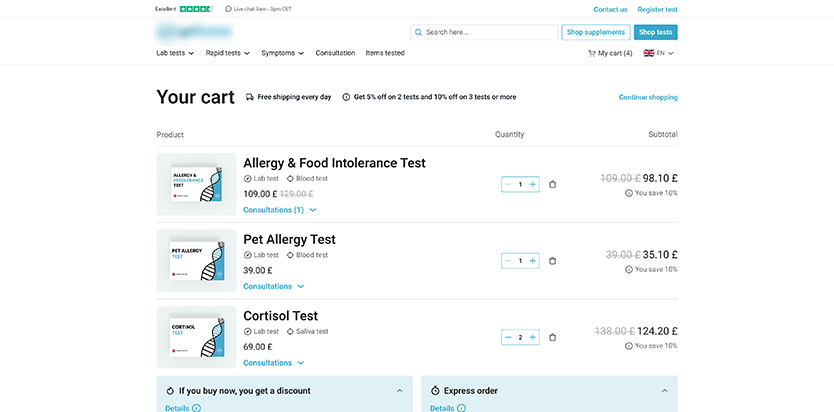Increase Pet Allergy Test quantity
The width and height of the screenshot is (834, 412).
tap(532, 261)
